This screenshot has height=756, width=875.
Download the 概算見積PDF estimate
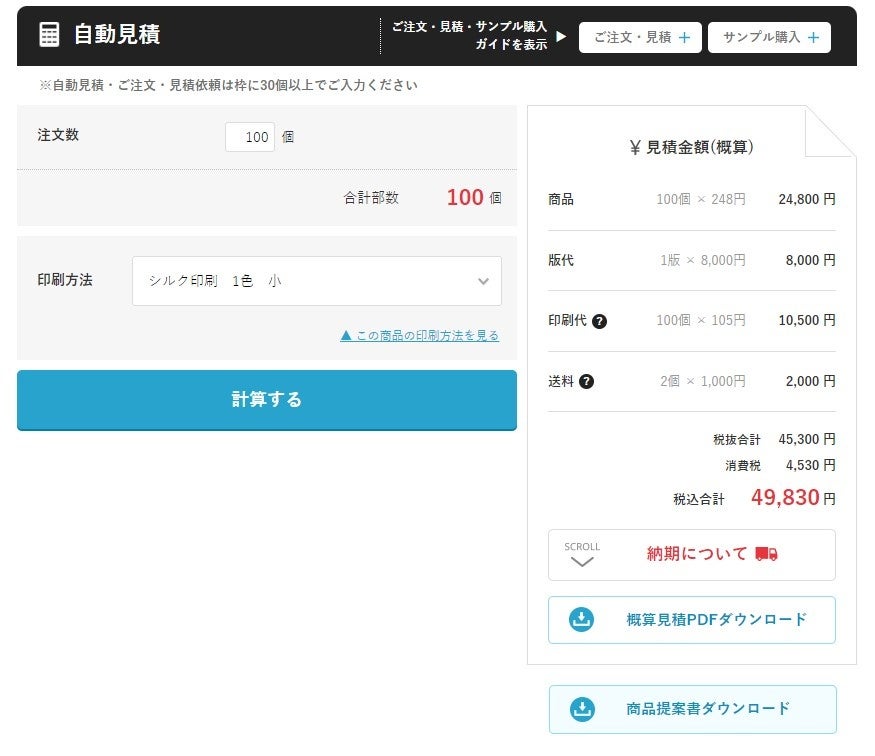pos(691,620)
